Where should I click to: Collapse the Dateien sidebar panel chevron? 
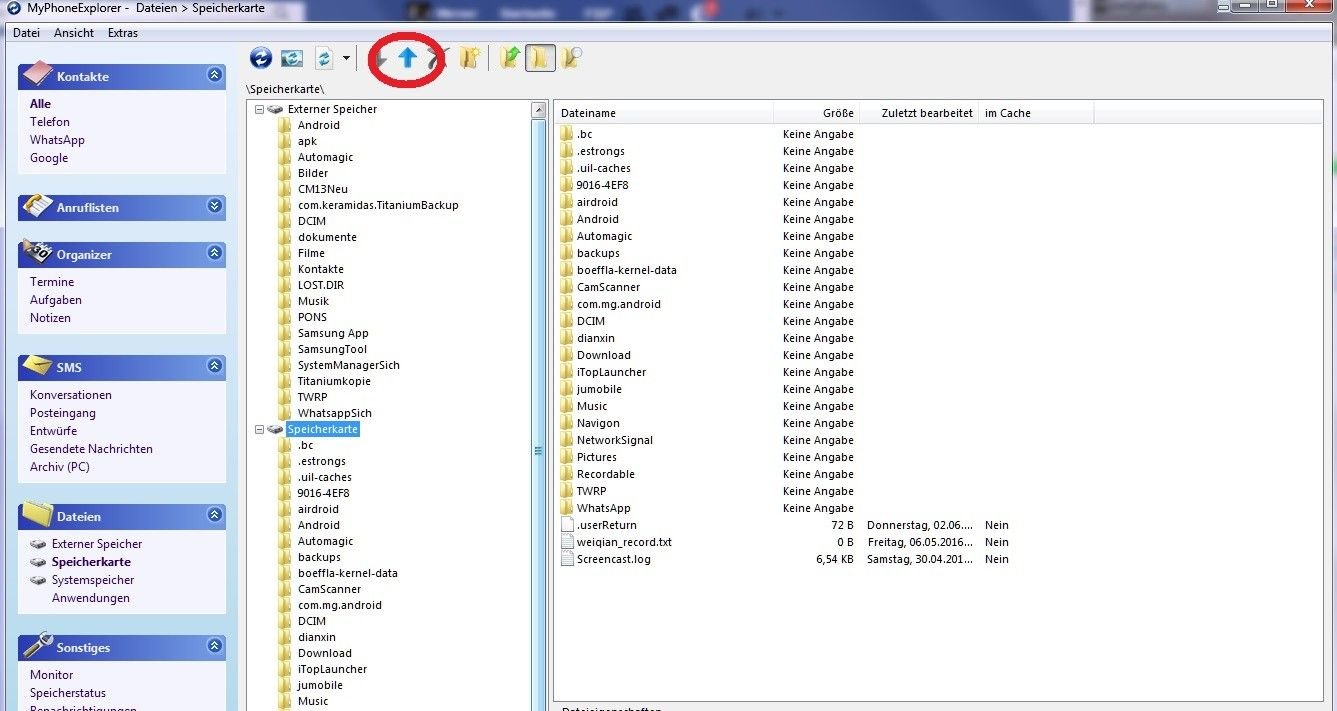click(214, 515)
